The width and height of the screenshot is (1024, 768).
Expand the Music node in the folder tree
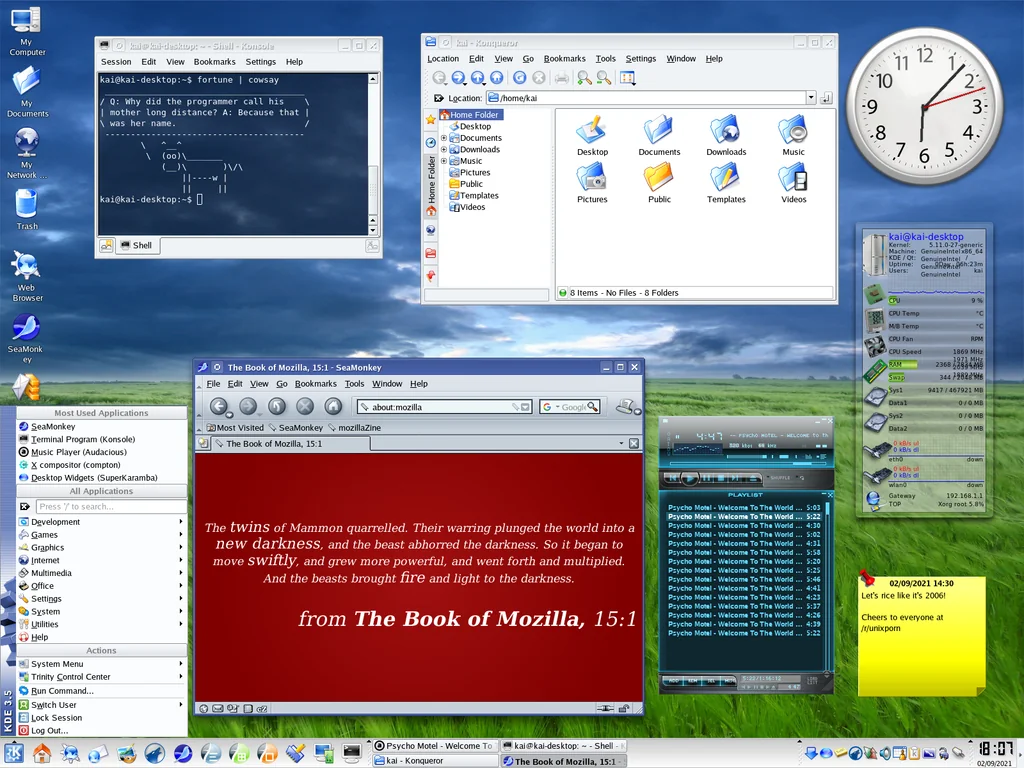[444, 161]
